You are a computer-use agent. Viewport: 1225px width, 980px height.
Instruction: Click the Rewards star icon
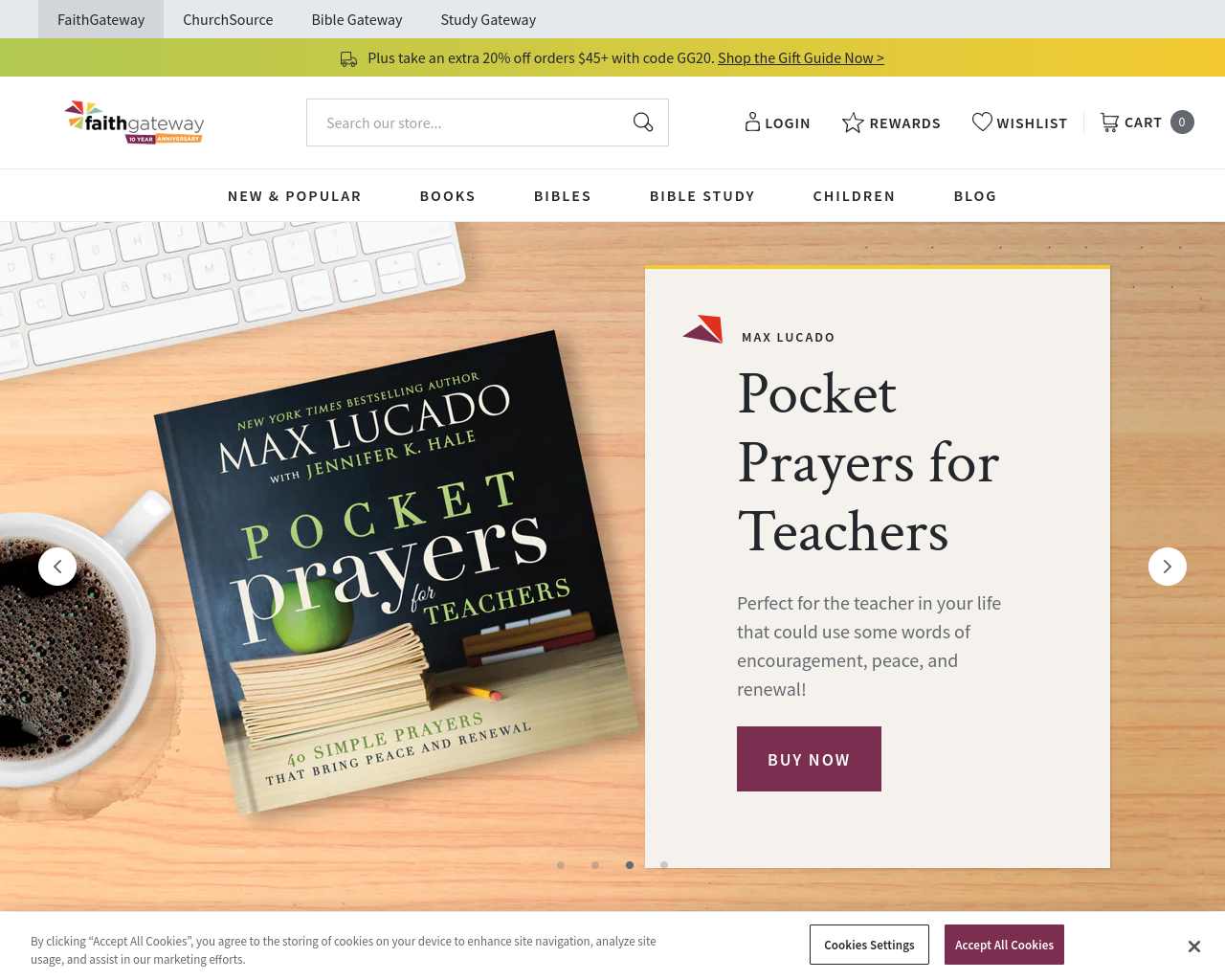tap(853, 122)
